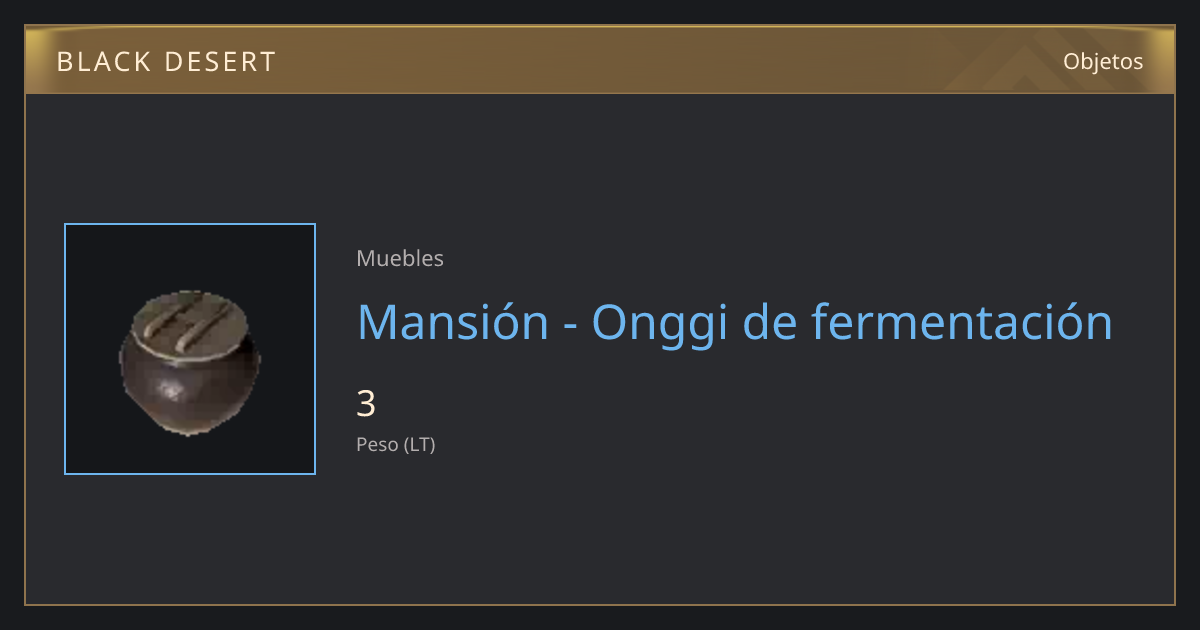Click the golden header banner
This screenshot has width=1200, height=630.
pos(600,60)
